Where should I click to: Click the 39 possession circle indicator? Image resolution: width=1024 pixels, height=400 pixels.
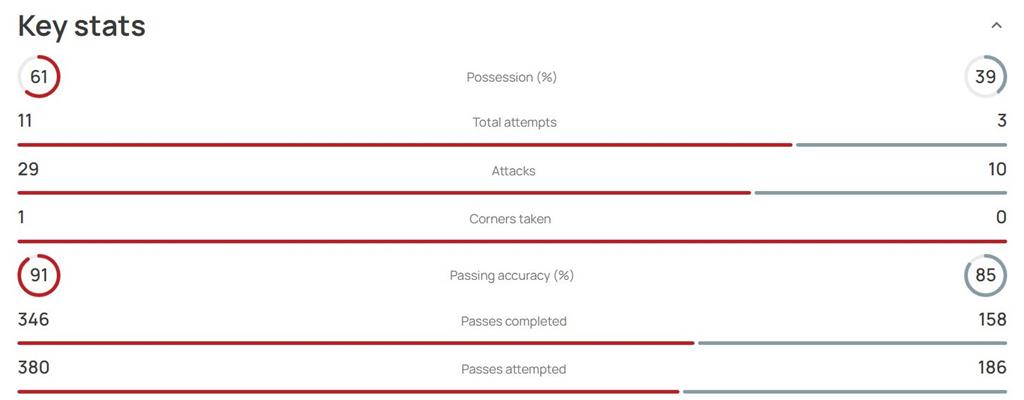coord(985,77)
